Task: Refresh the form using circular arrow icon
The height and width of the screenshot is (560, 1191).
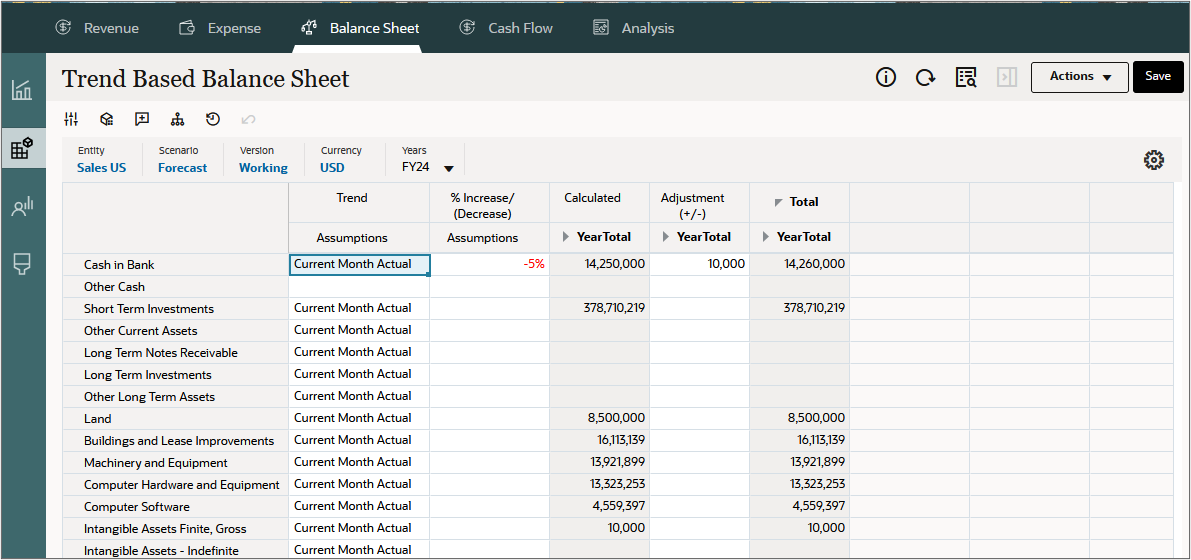Action: (925, 77)
